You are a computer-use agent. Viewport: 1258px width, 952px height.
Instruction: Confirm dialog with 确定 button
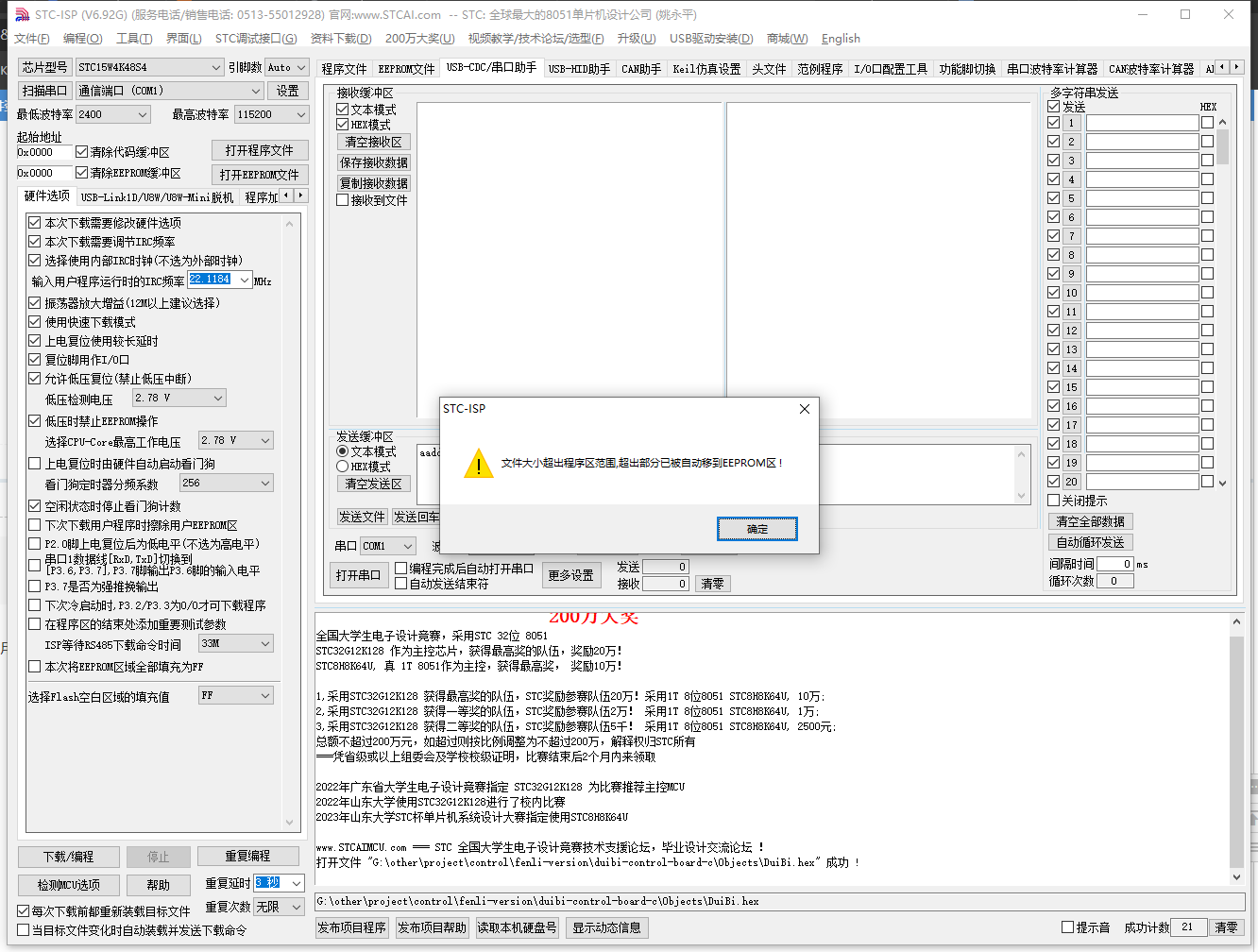757,529
